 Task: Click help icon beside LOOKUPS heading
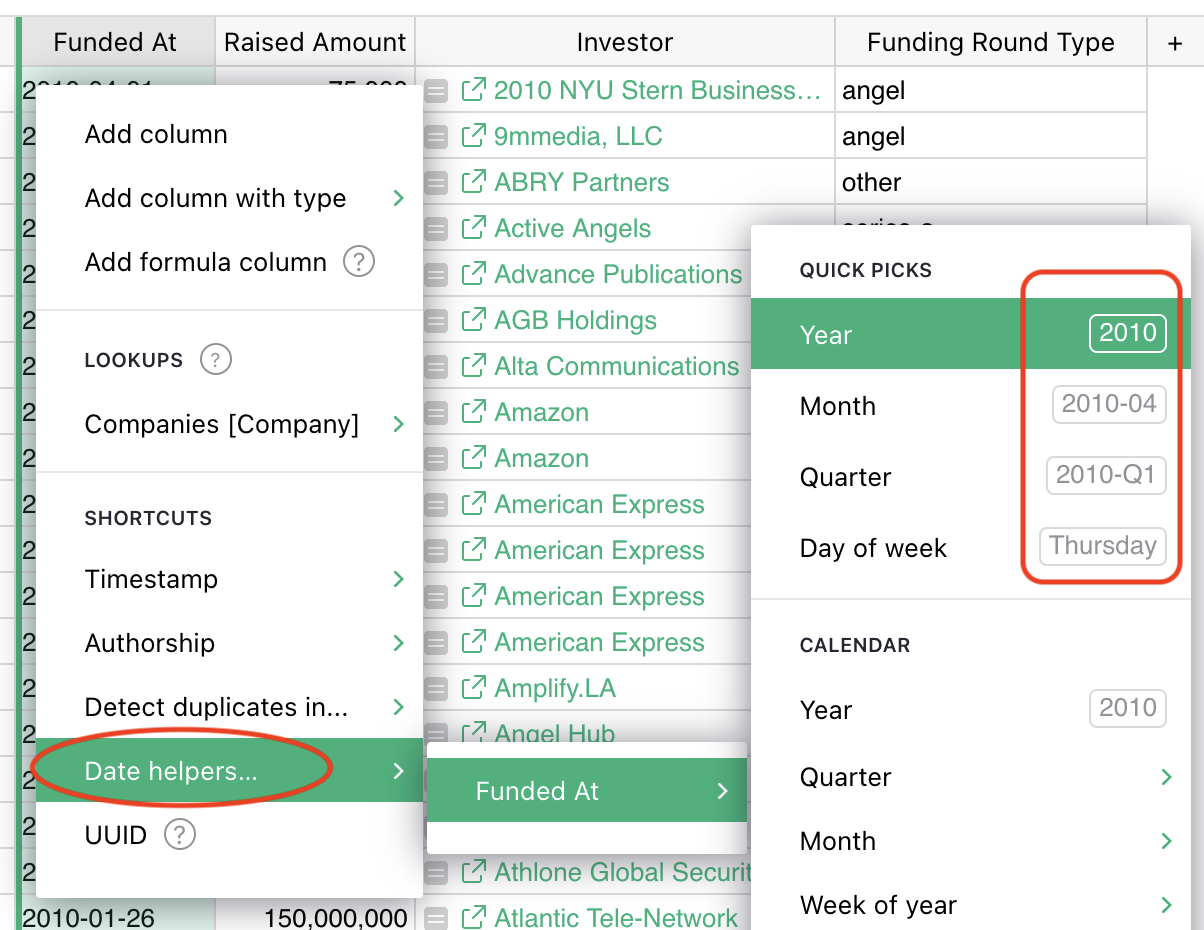[216, 360]
